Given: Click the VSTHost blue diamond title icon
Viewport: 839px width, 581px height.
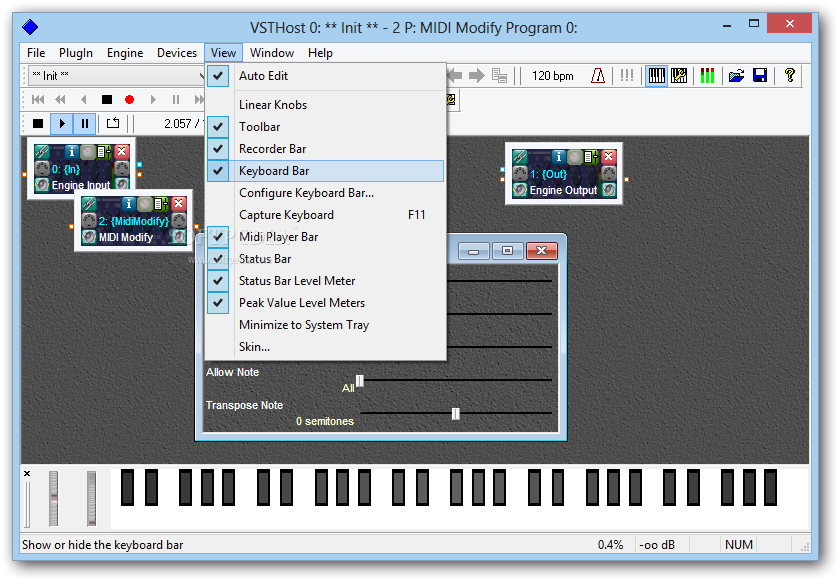Looking at the screenshot, I should (x=30, y=27).
